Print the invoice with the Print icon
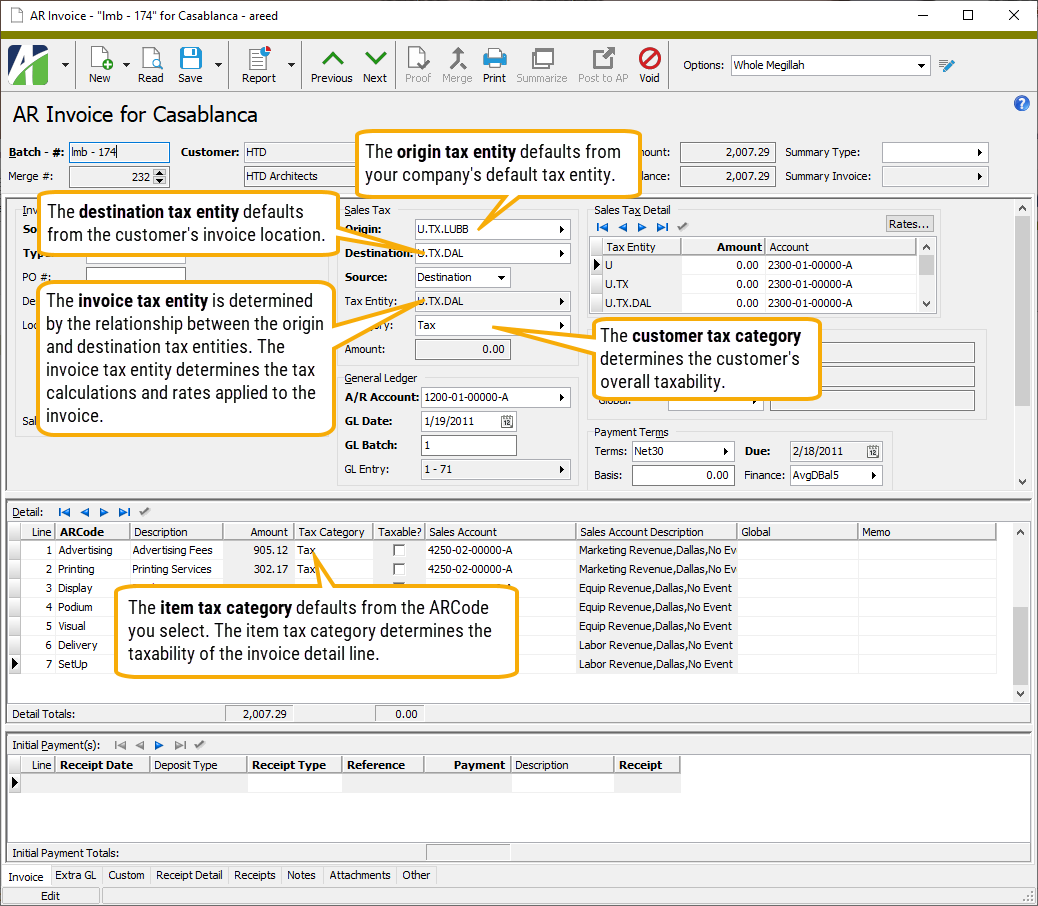This screenshot has height=906, width=1038. point(494,64)
